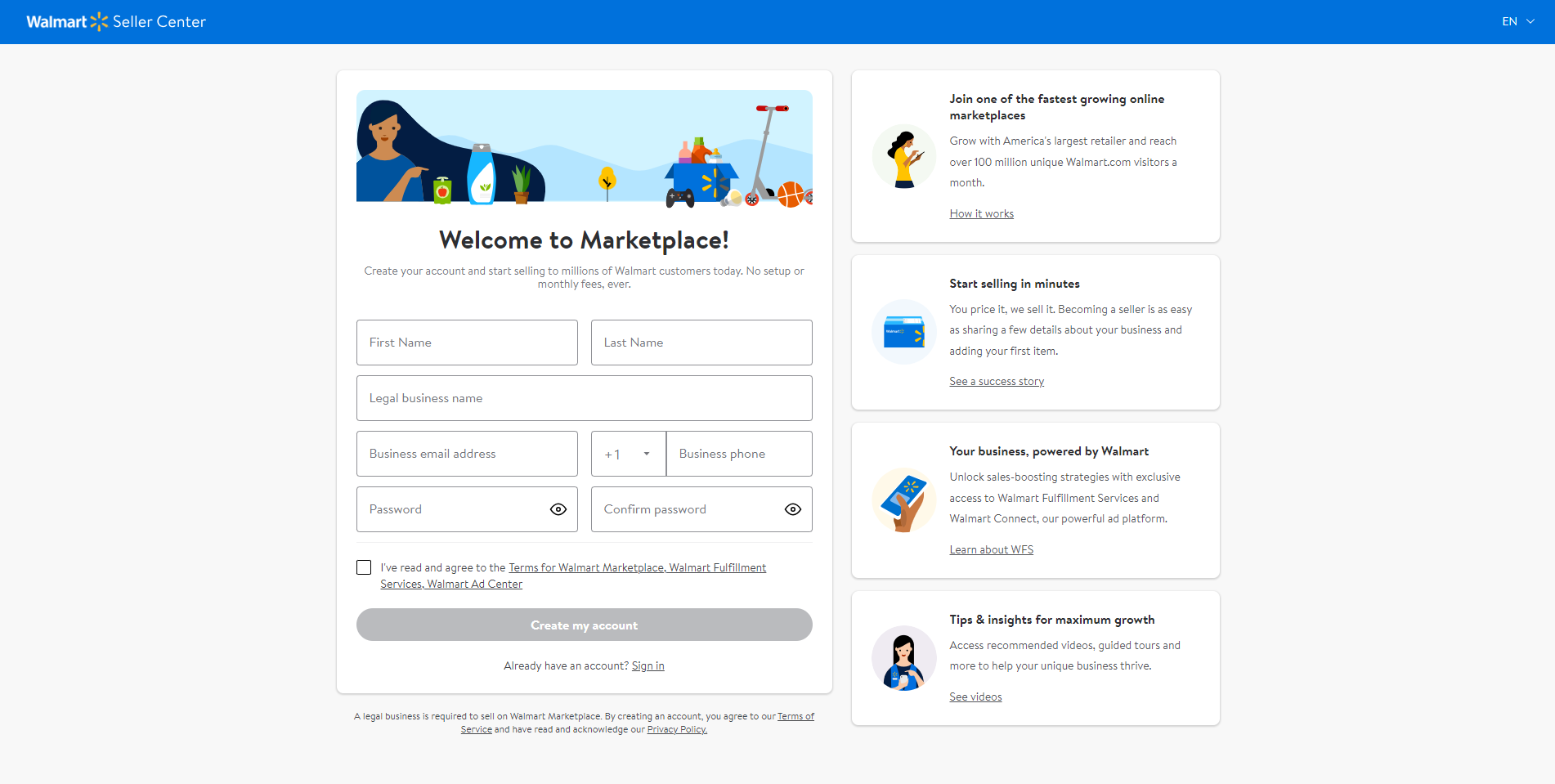Click Learn about WFS link
1555x784 pixels.
[992, 549]
